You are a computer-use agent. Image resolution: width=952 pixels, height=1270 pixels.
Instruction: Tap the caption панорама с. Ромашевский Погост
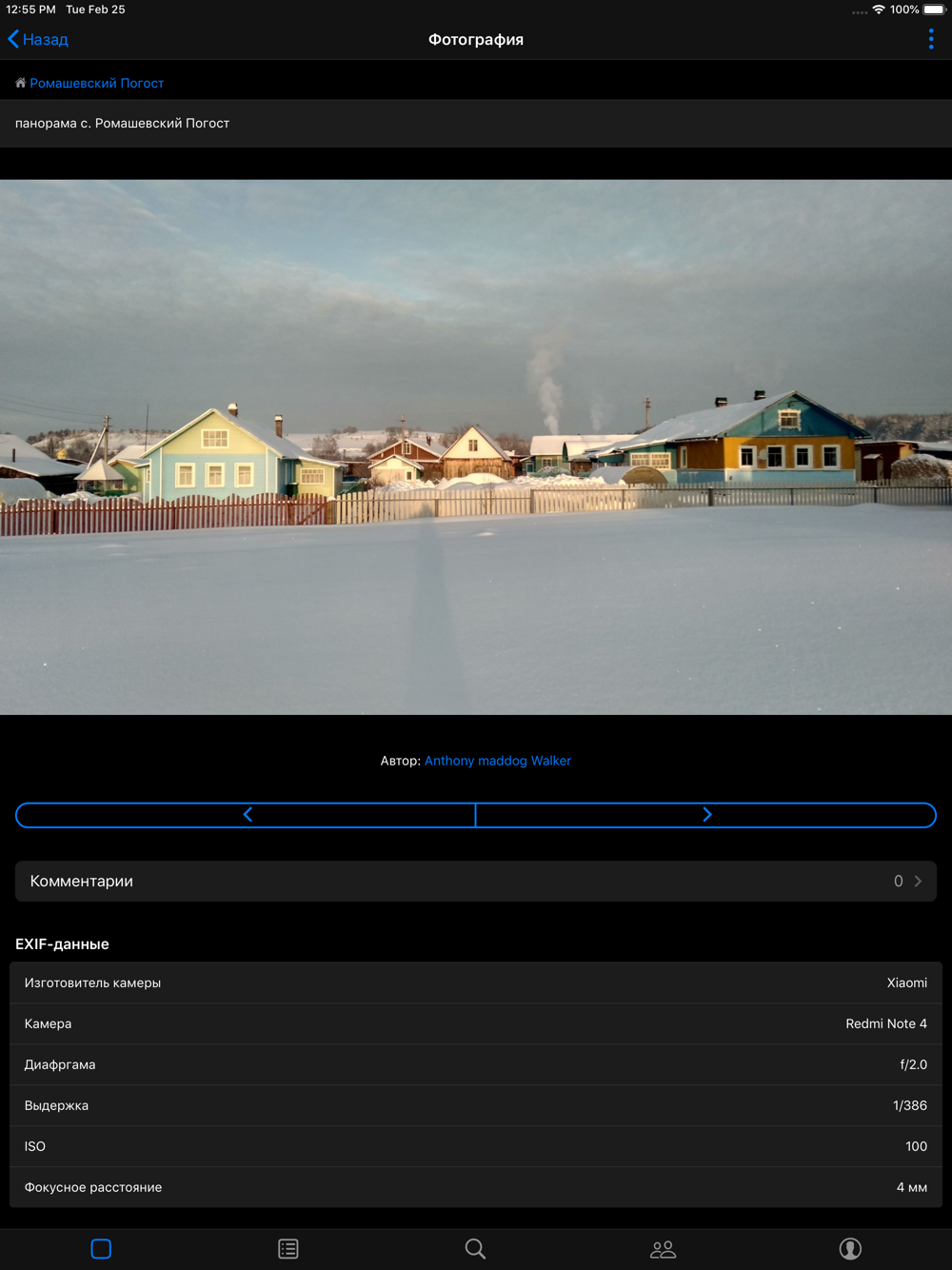tap(122, 123)
